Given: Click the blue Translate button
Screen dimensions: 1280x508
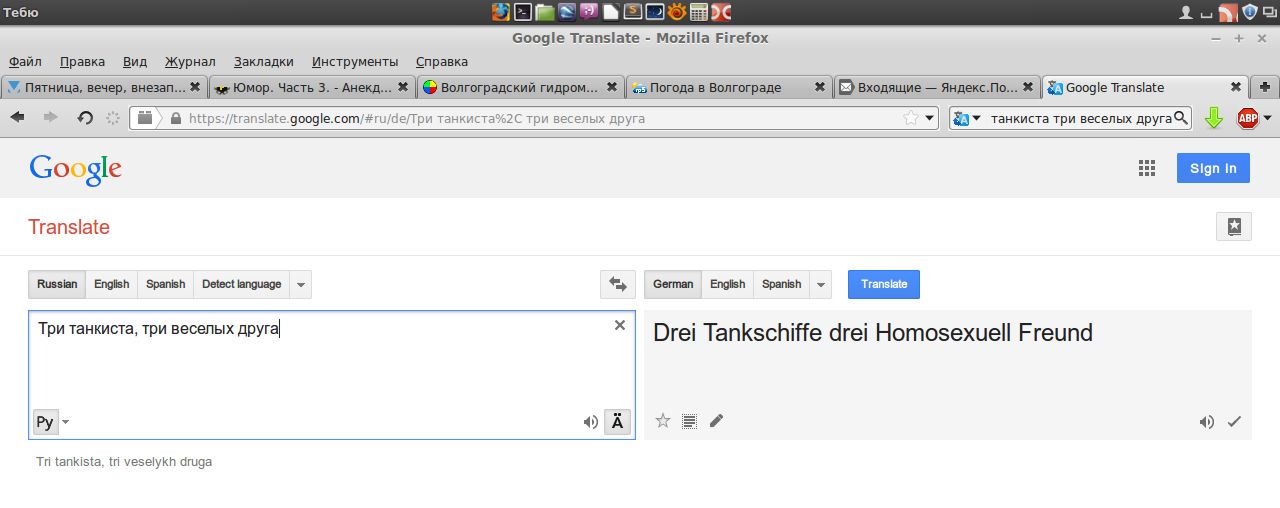Looking at the screenshot, I should coord(884,284).
